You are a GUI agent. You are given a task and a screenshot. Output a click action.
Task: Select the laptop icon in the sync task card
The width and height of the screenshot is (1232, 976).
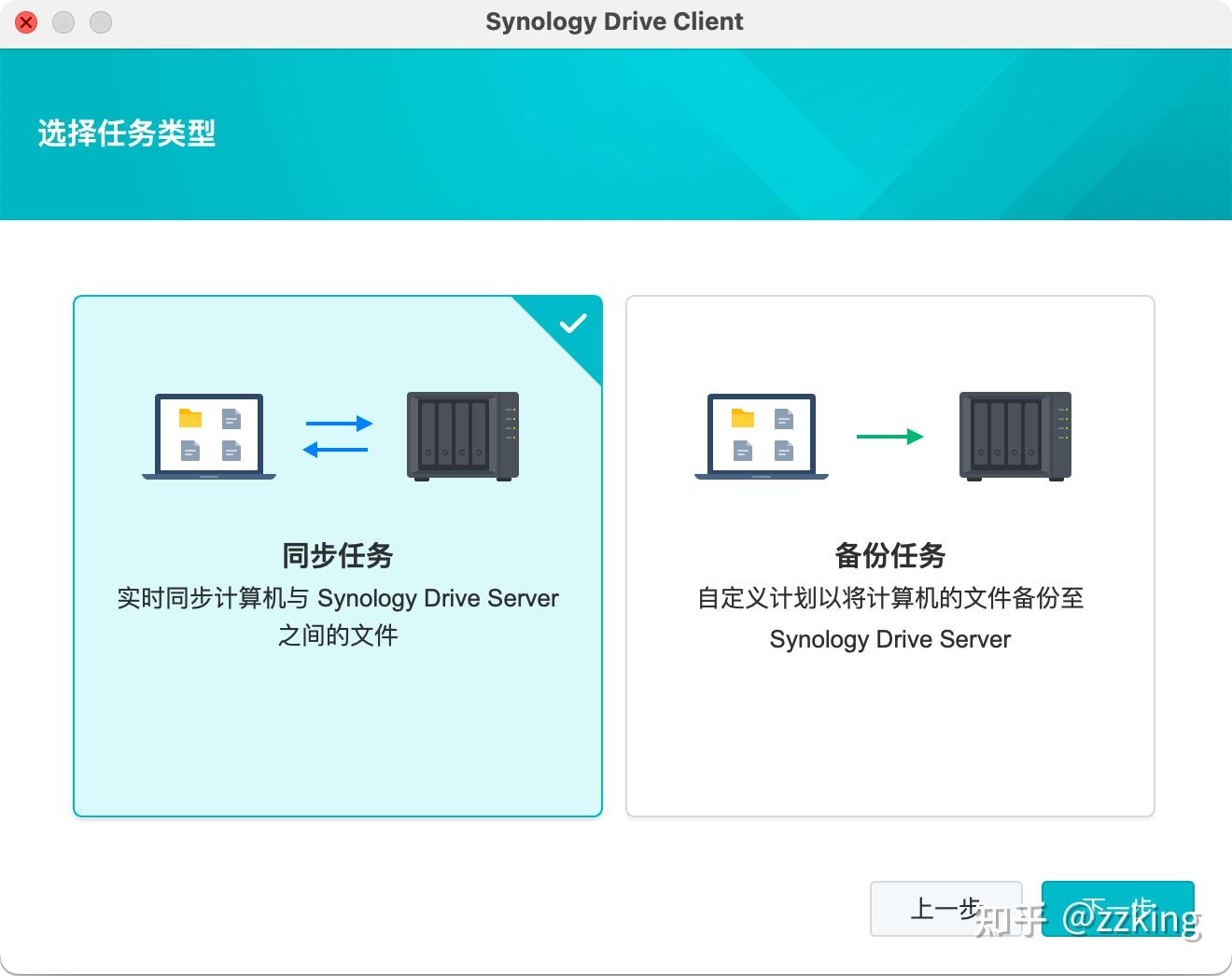click(x=209, y=436)
